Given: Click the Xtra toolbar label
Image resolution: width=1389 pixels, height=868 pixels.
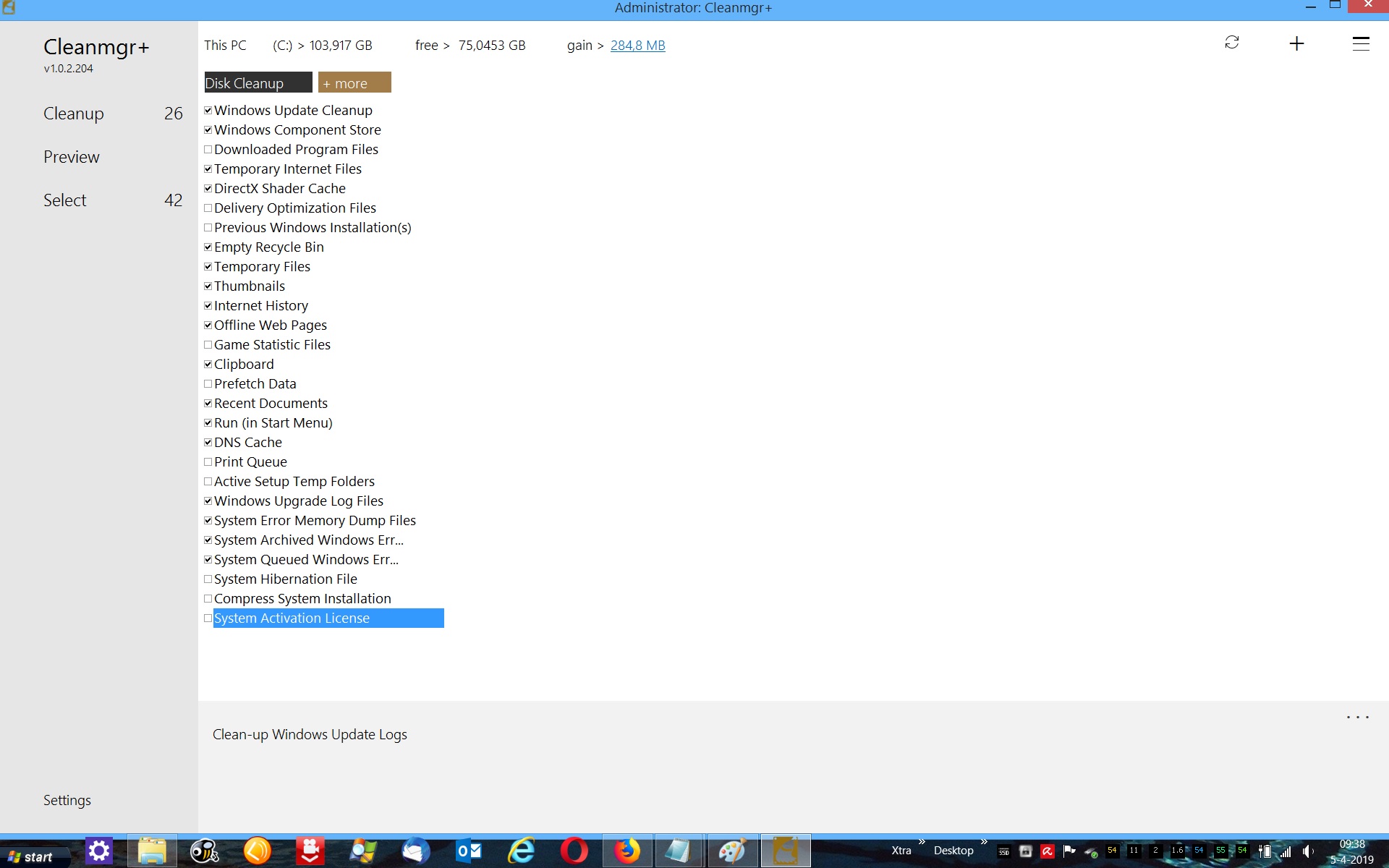Looking at the screenshot, I should [x=901, y=851].
